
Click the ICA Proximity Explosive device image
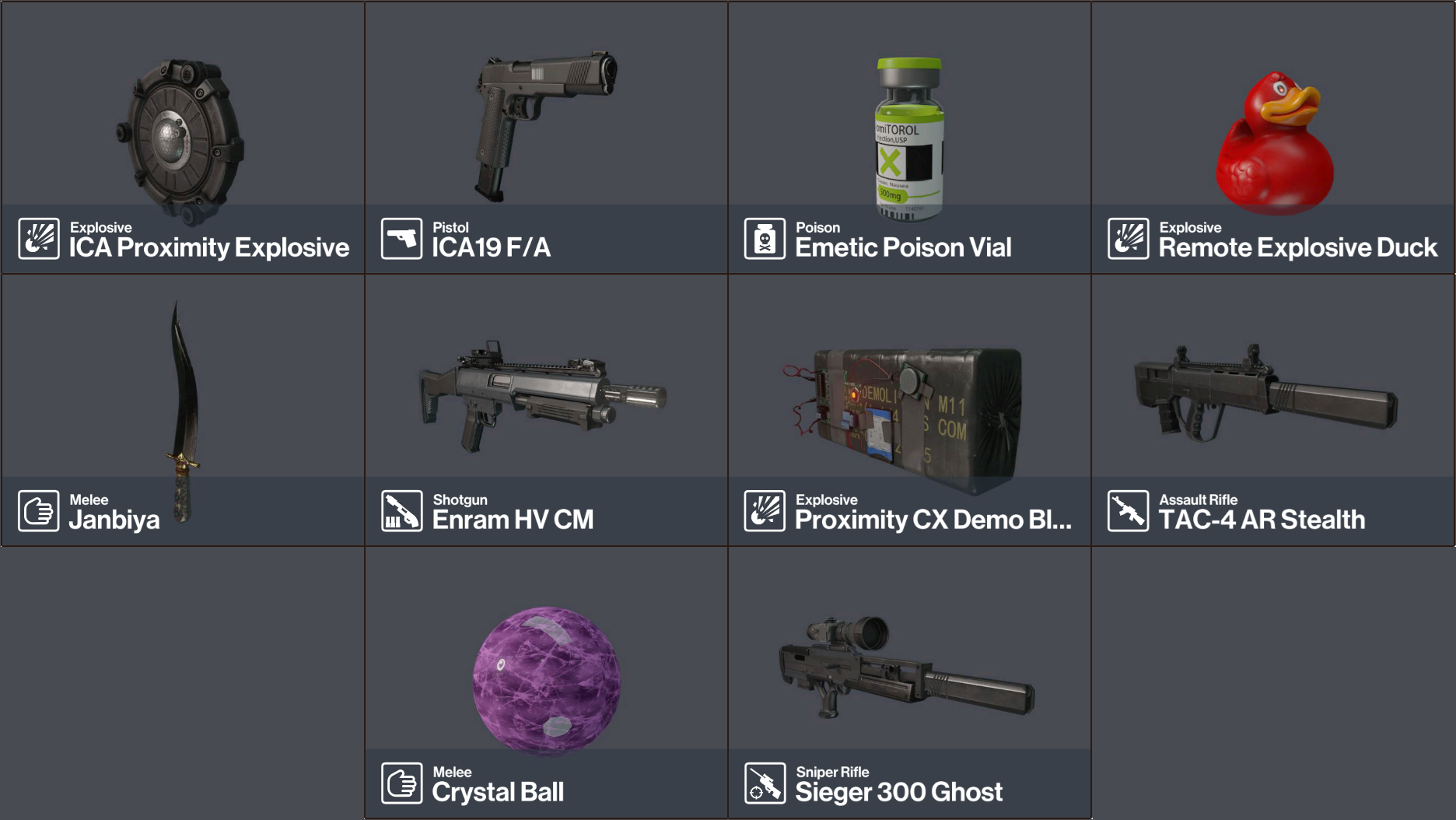[180, 140]
